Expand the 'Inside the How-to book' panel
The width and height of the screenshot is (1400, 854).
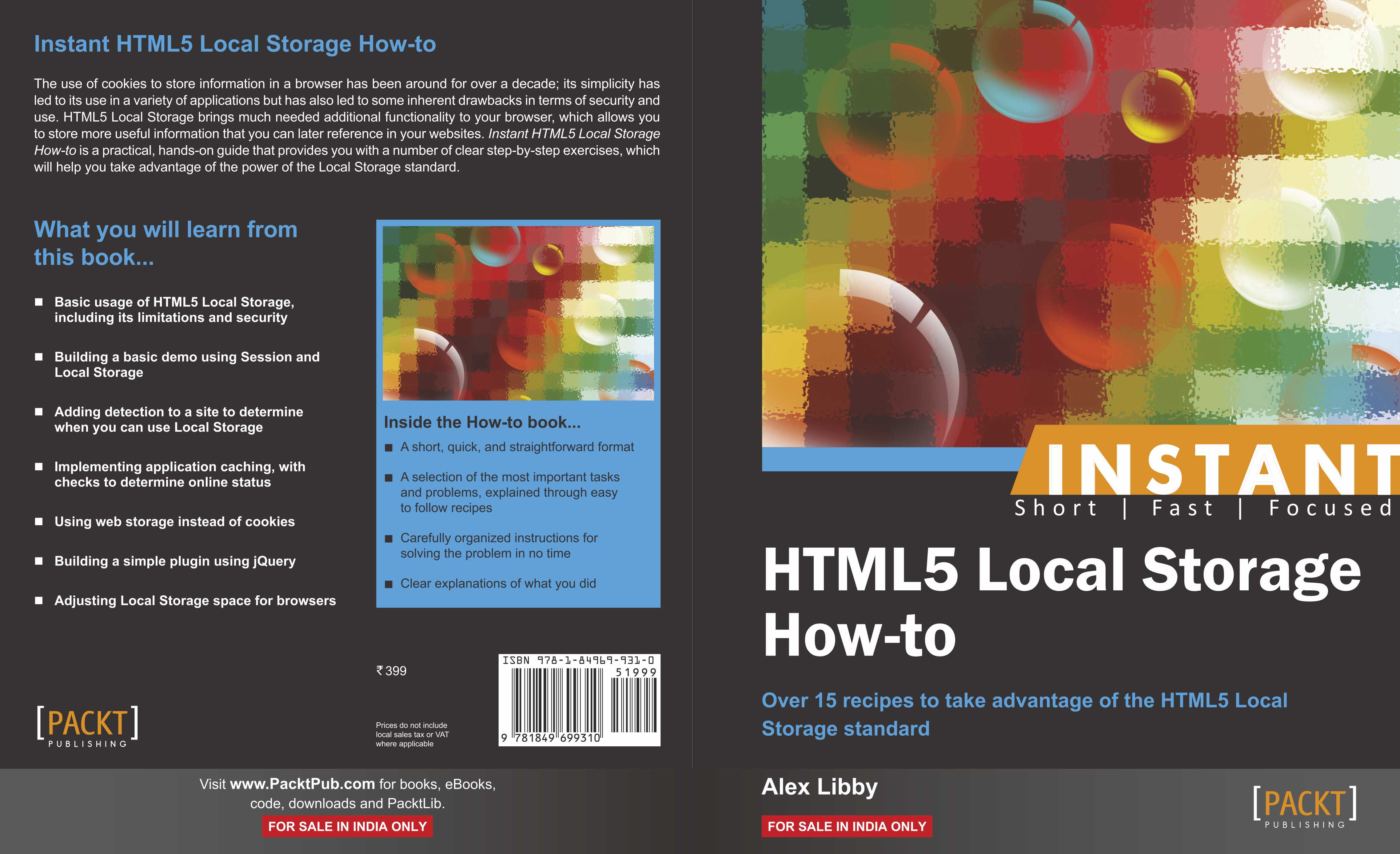point(483,421)
